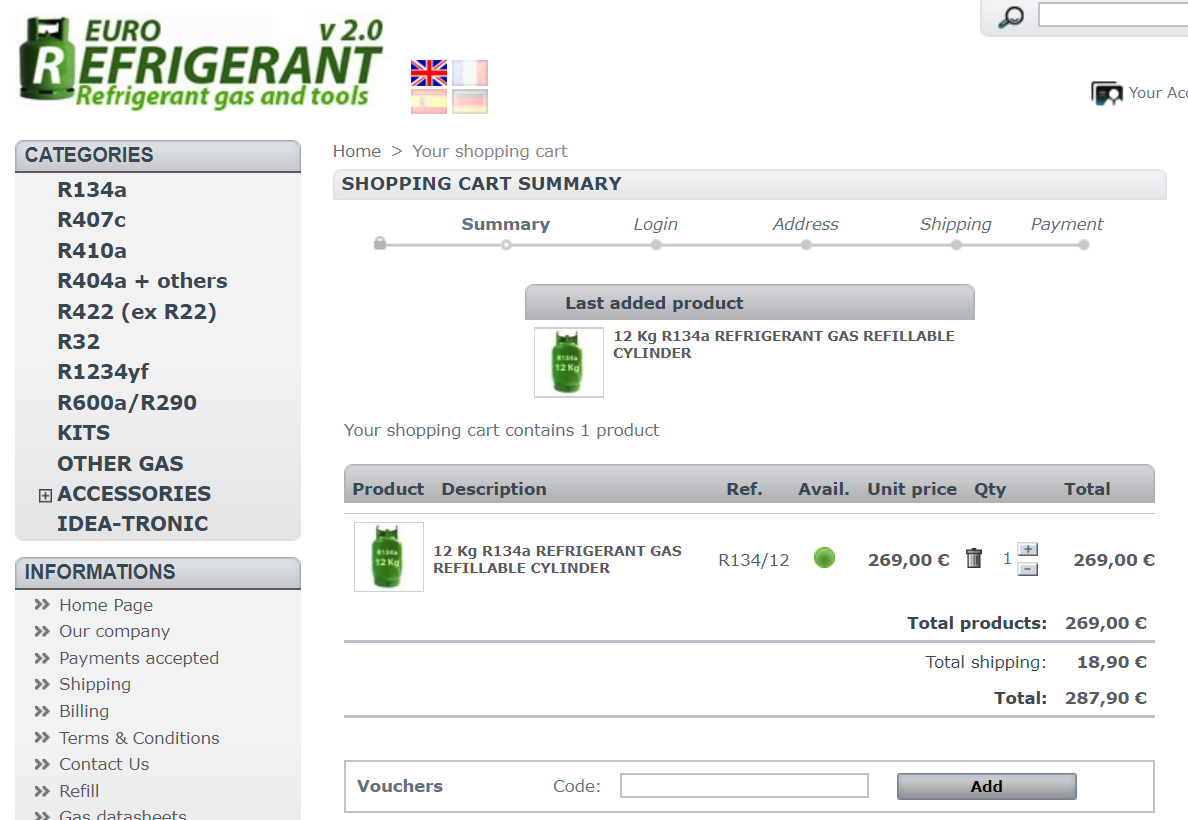This screenshot has height=820, width=1188.
Task: Open the R1234yf category
Action: point(103,372)
